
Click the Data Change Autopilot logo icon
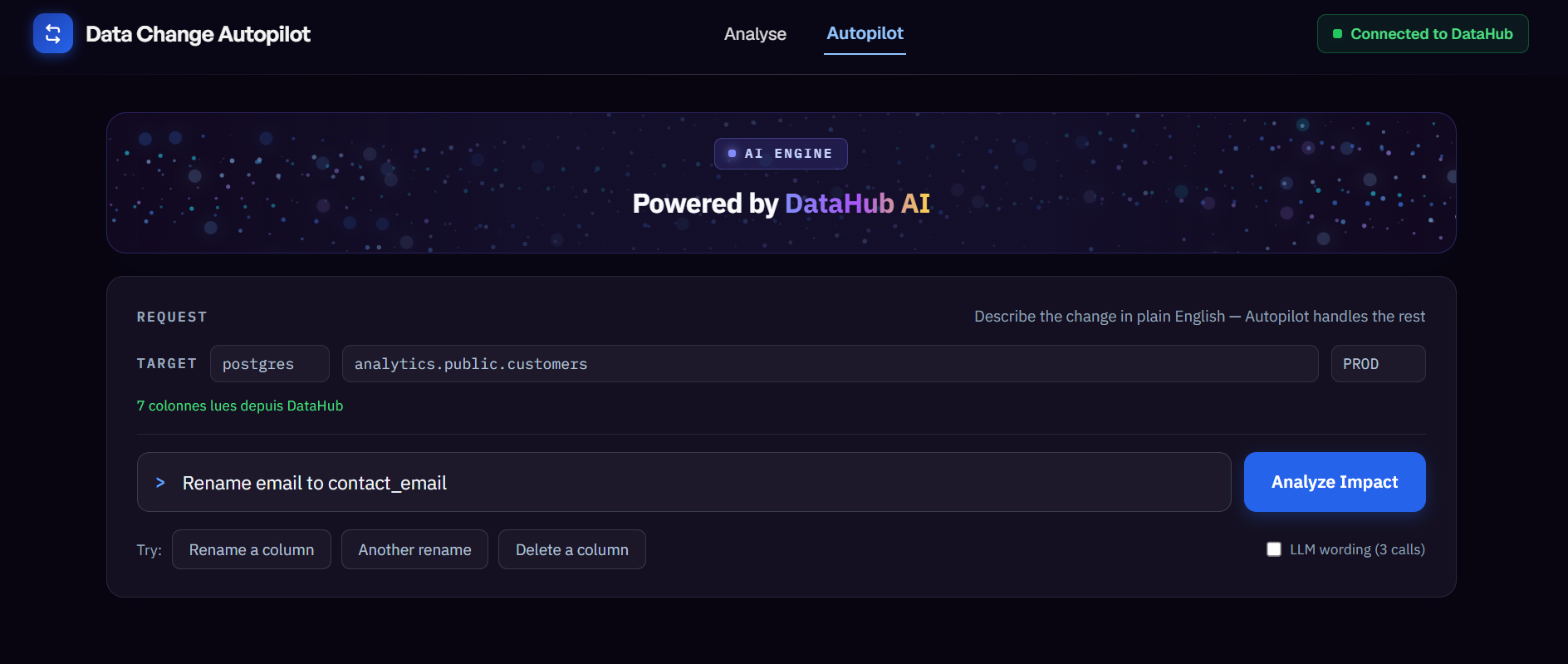[53, 33]
